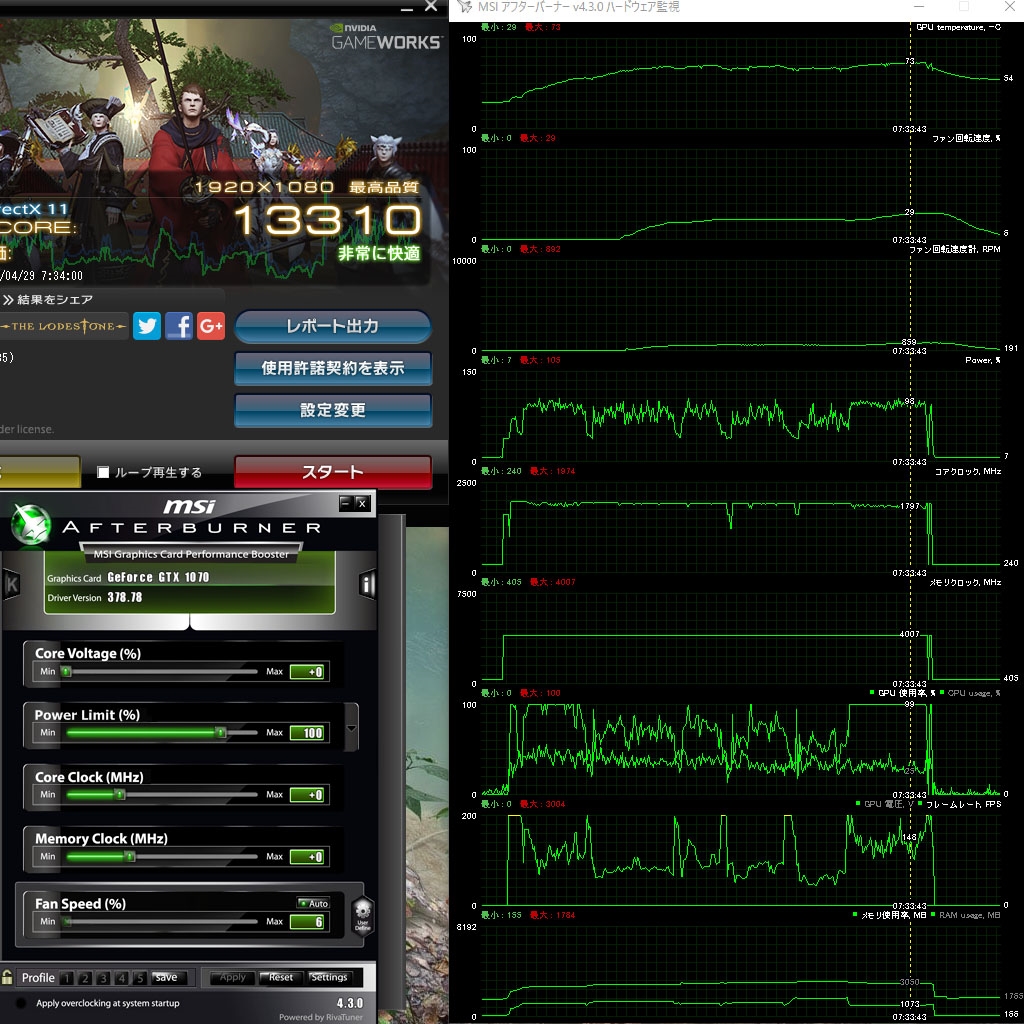
Task: Minimize the hardware monitor window
Action: [x=919, y=7]
